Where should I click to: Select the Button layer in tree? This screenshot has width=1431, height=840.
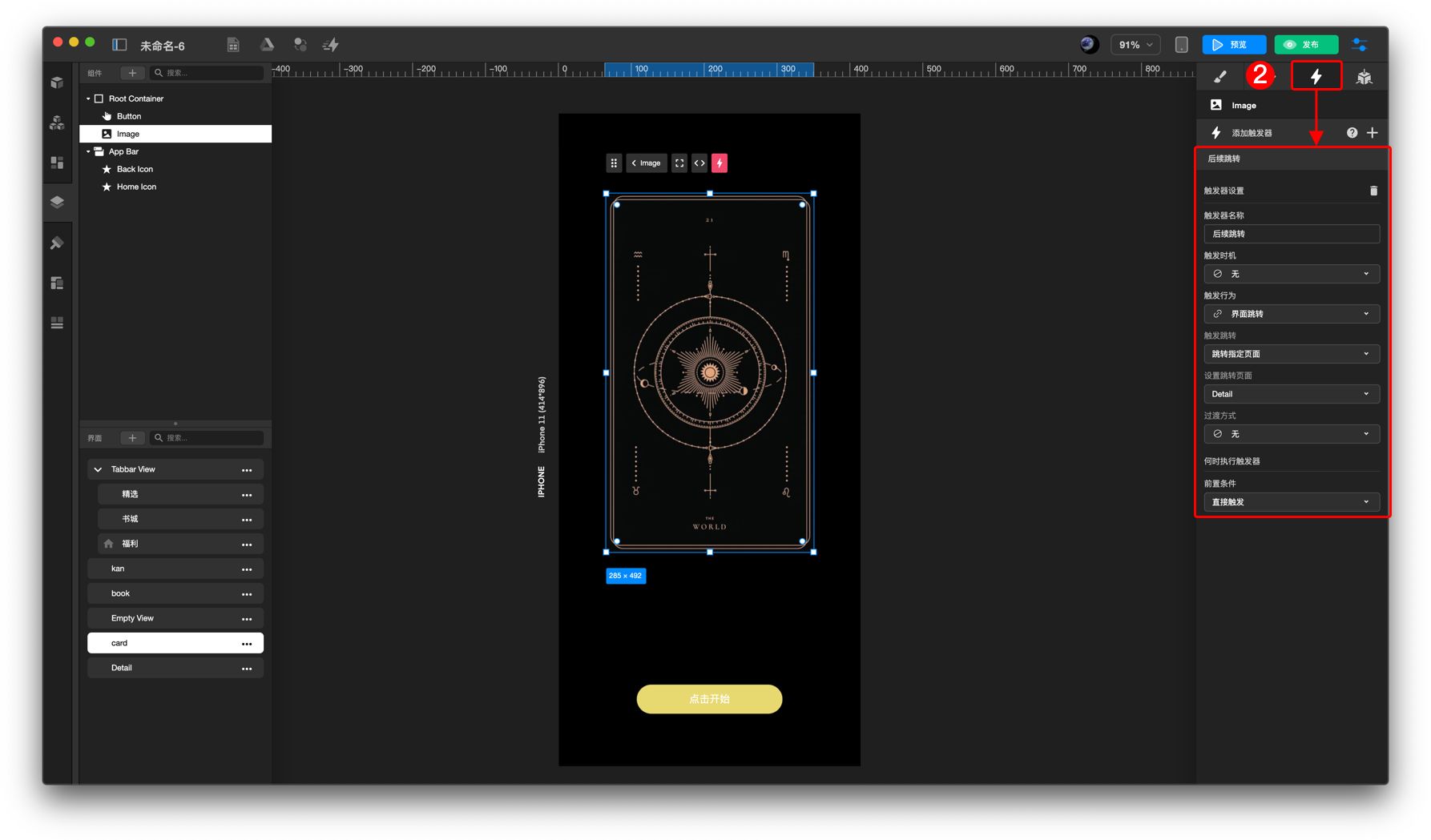[x=175, y=116]
